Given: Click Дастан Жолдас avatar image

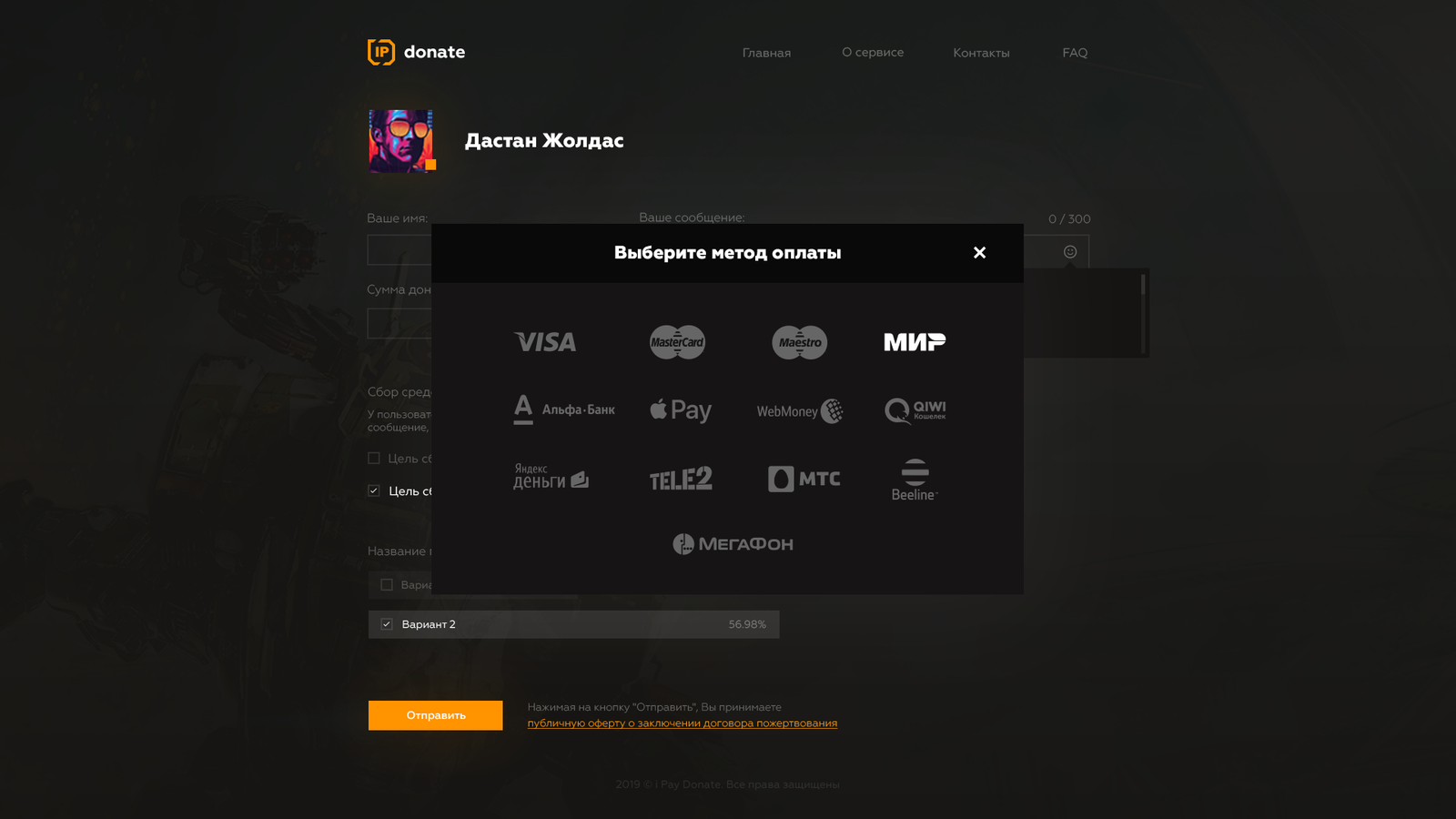Looking at the screenshot, I should (x=400, y=141).
